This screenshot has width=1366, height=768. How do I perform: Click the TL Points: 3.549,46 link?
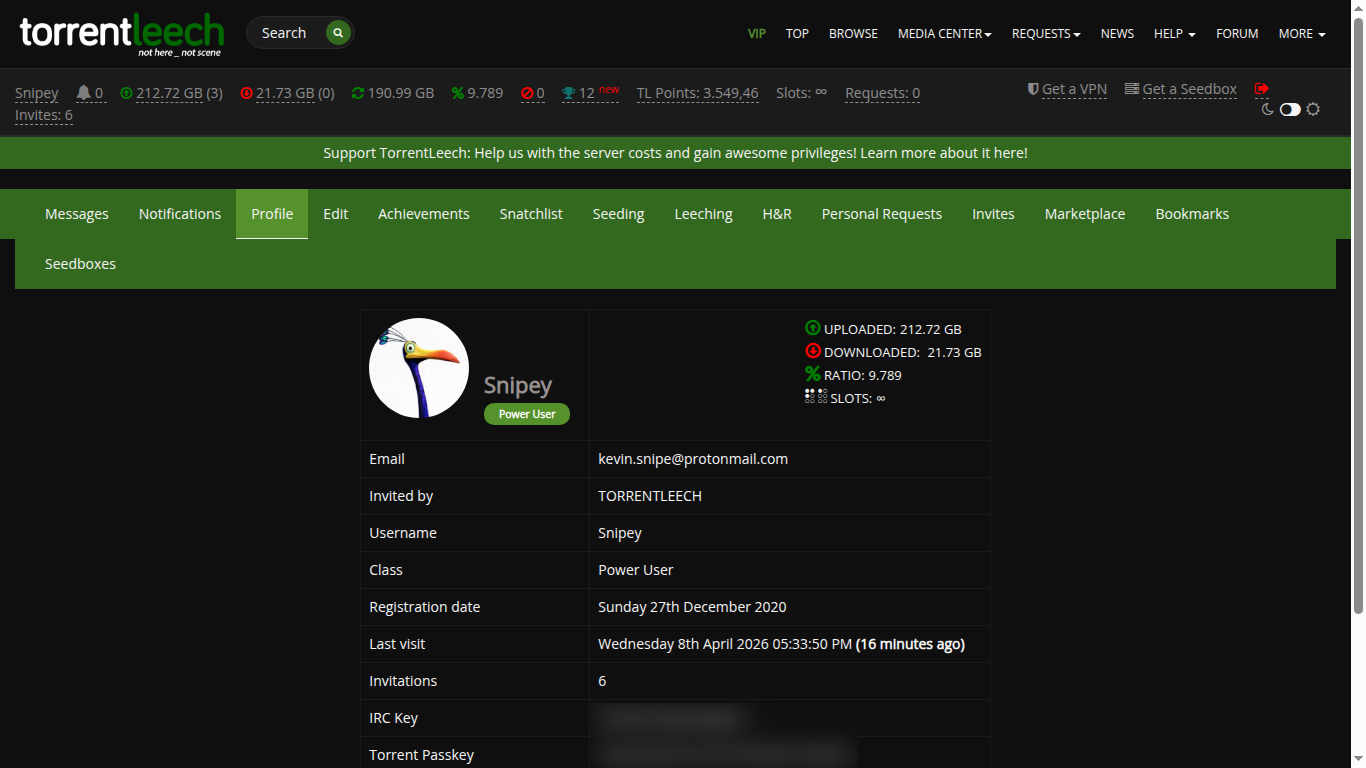[x=697, y=93]
